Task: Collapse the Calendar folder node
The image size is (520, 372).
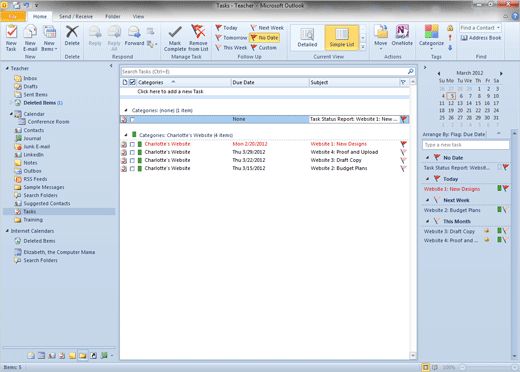Action: click(x=11, y=114)
